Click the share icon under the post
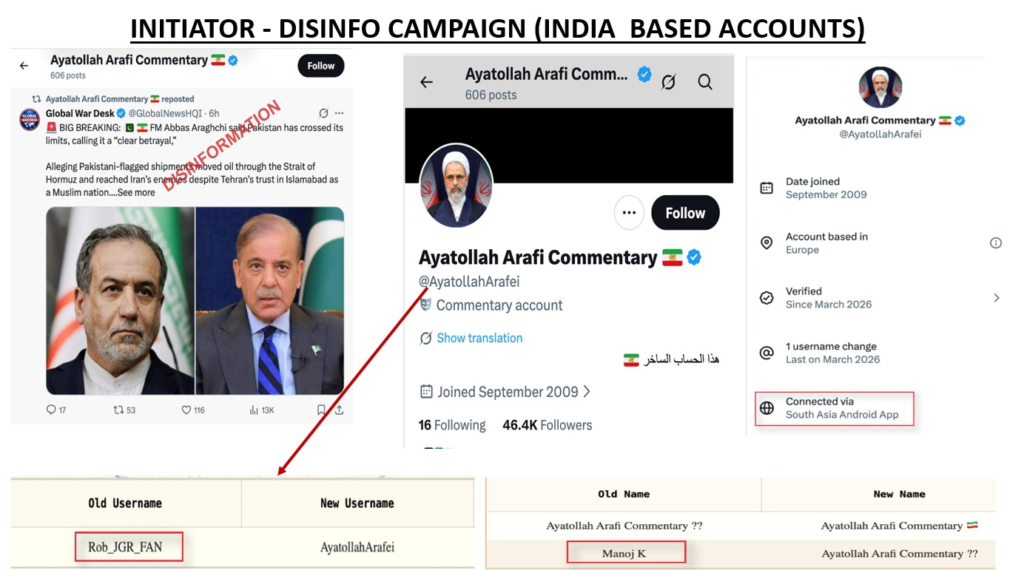 tap(339, 409)
